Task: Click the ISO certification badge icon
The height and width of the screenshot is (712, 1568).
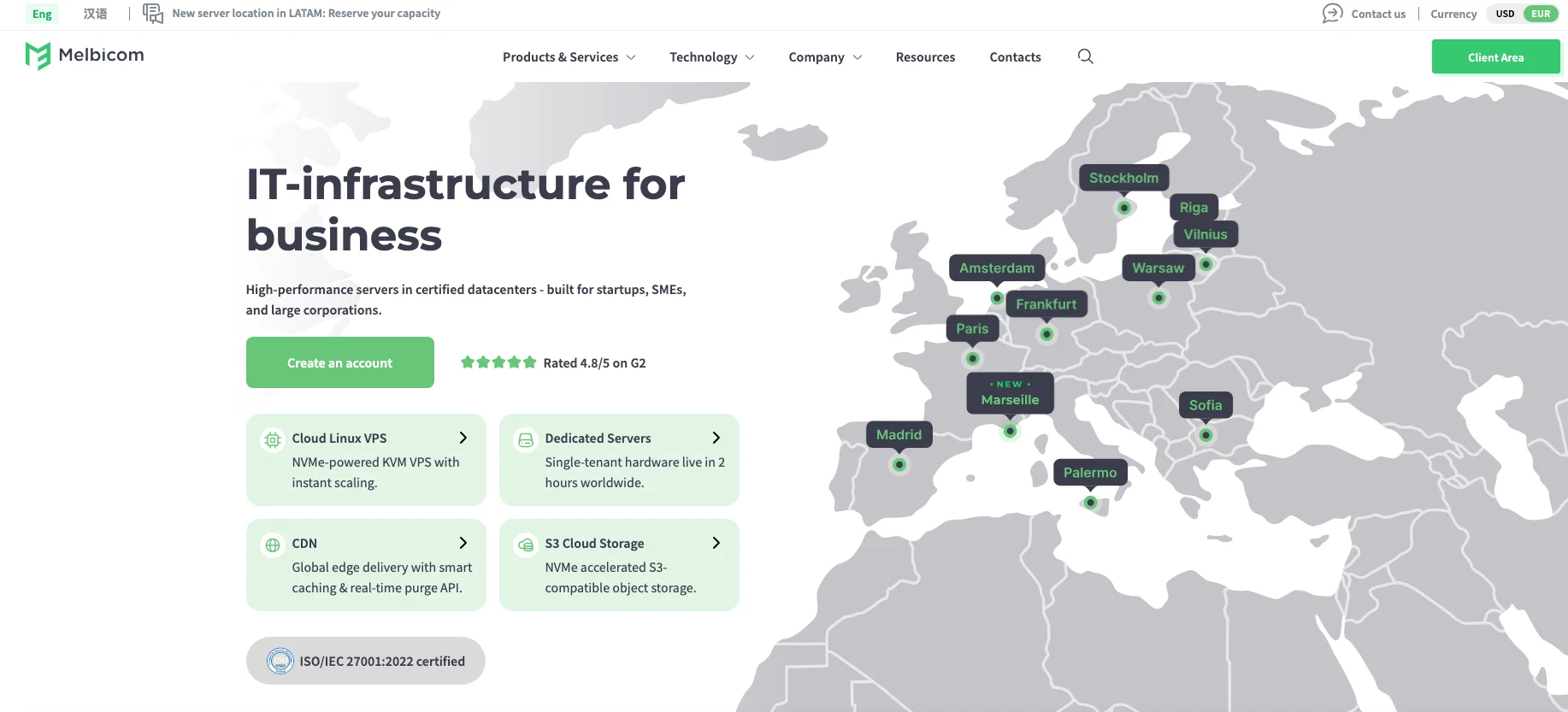Action: [280, 661]
